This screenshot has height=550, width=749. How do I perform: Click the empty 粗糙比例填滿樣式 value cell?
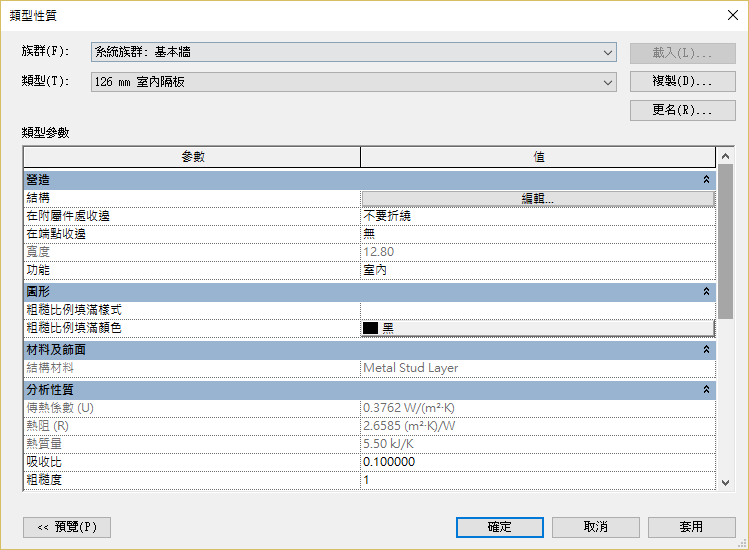[x=538, y=310]
